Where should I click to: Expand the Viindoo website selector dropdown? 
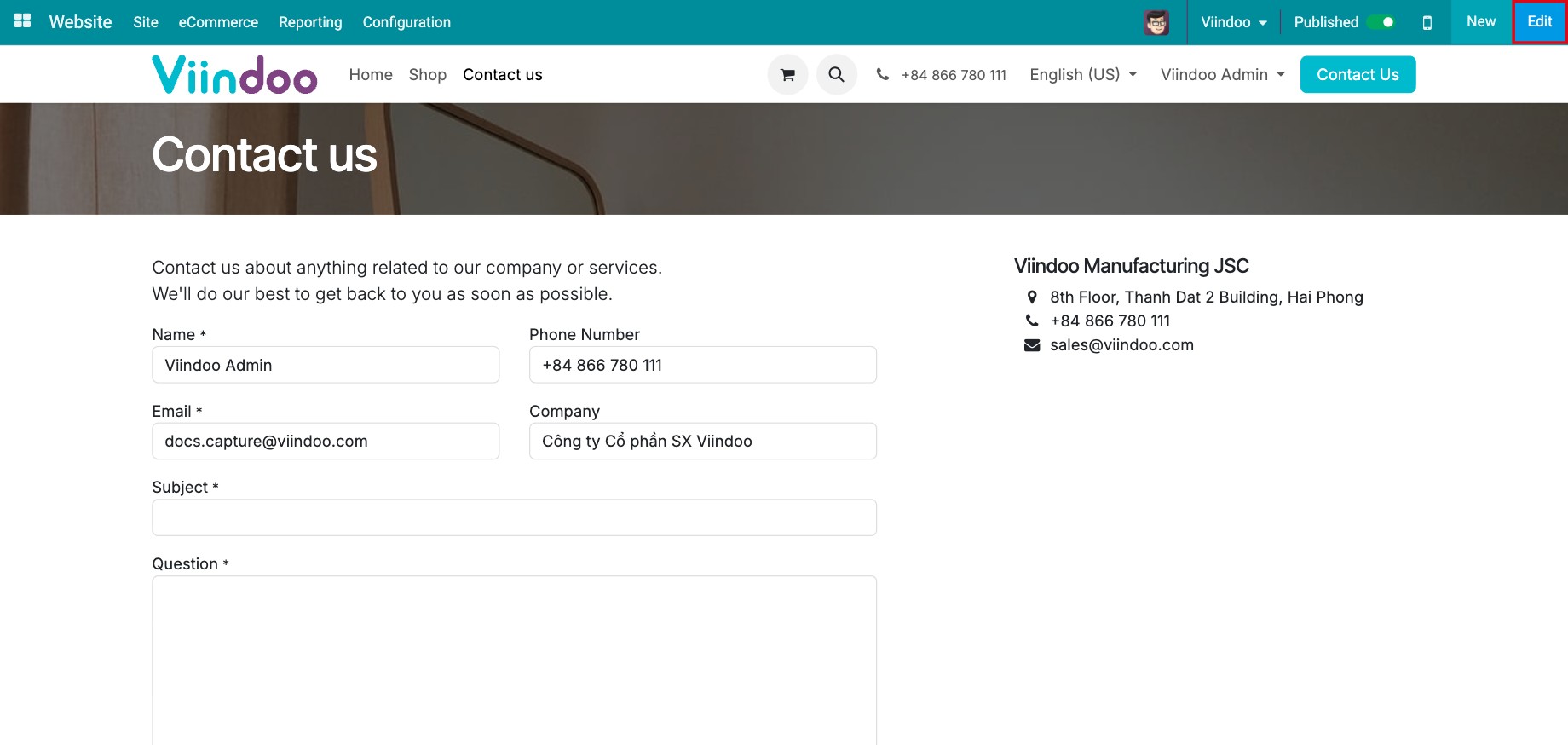coord(1234,22)
